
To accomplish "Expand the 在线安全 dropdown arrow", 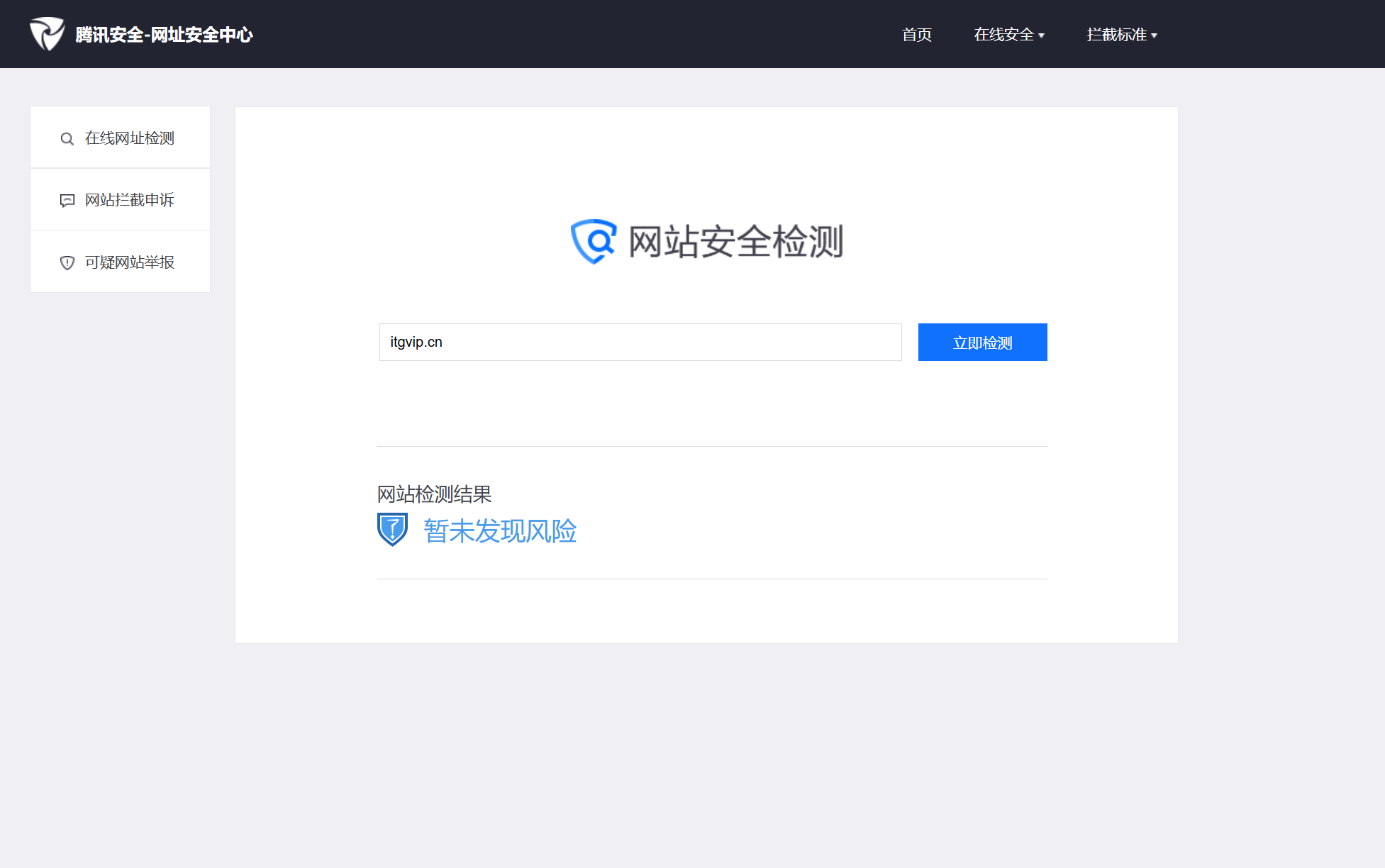I will point(1041,35).
